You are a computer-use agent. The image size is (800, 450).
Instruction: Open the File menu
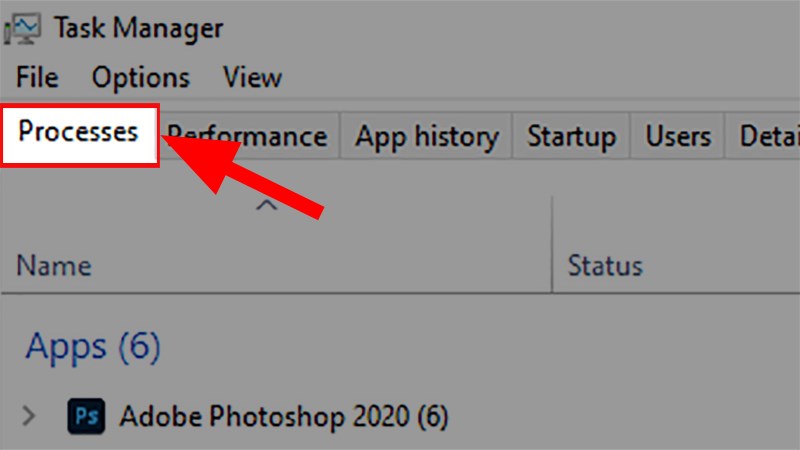coord(37,77)
